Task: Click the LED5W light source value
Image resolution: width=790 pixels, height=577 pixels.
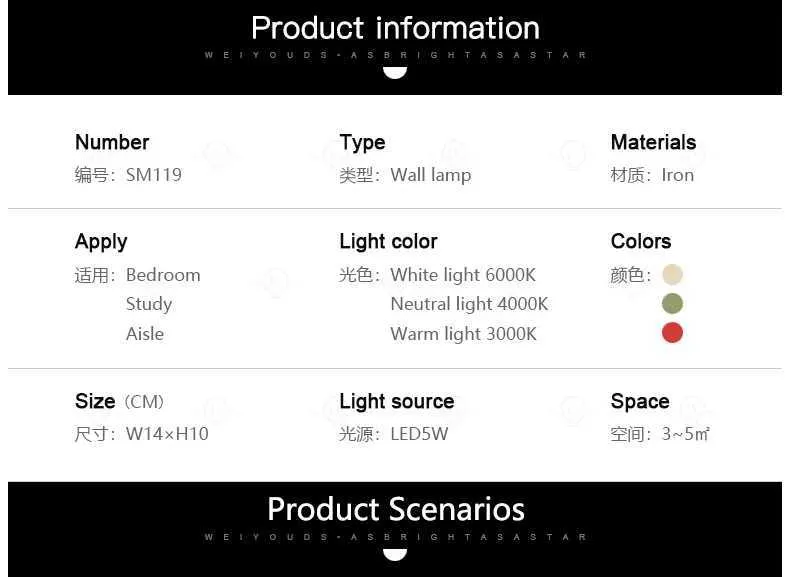Action: pos(419,434)
